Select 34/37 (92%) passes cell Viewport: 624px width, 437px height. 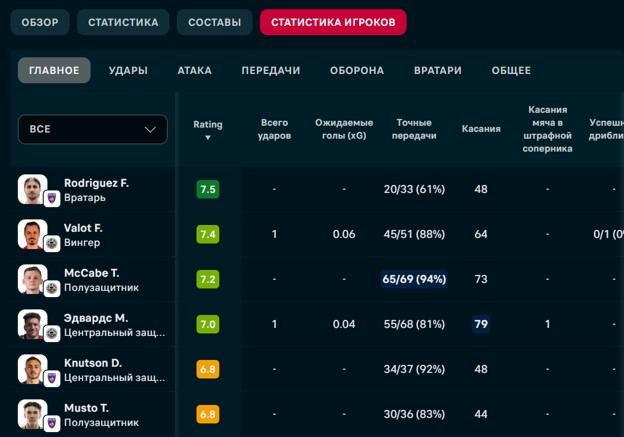pos(414,369)
